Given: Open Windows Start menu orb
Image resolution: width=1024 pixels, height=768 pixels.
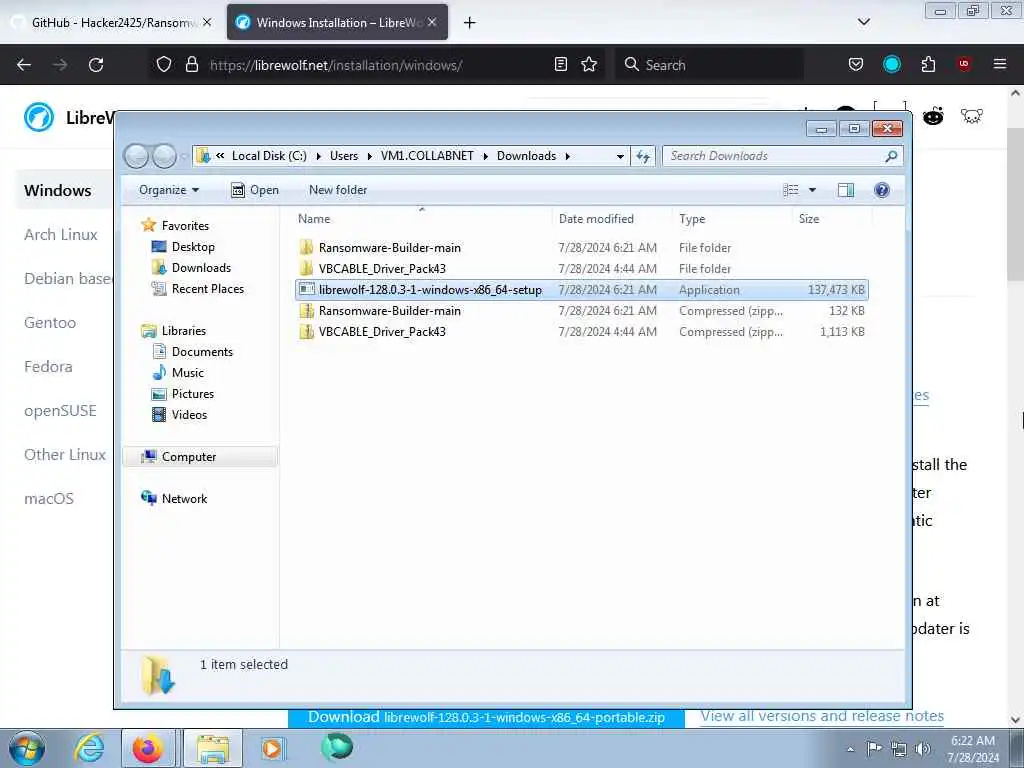Looking at the screenshot, I should tap(27, 748).
